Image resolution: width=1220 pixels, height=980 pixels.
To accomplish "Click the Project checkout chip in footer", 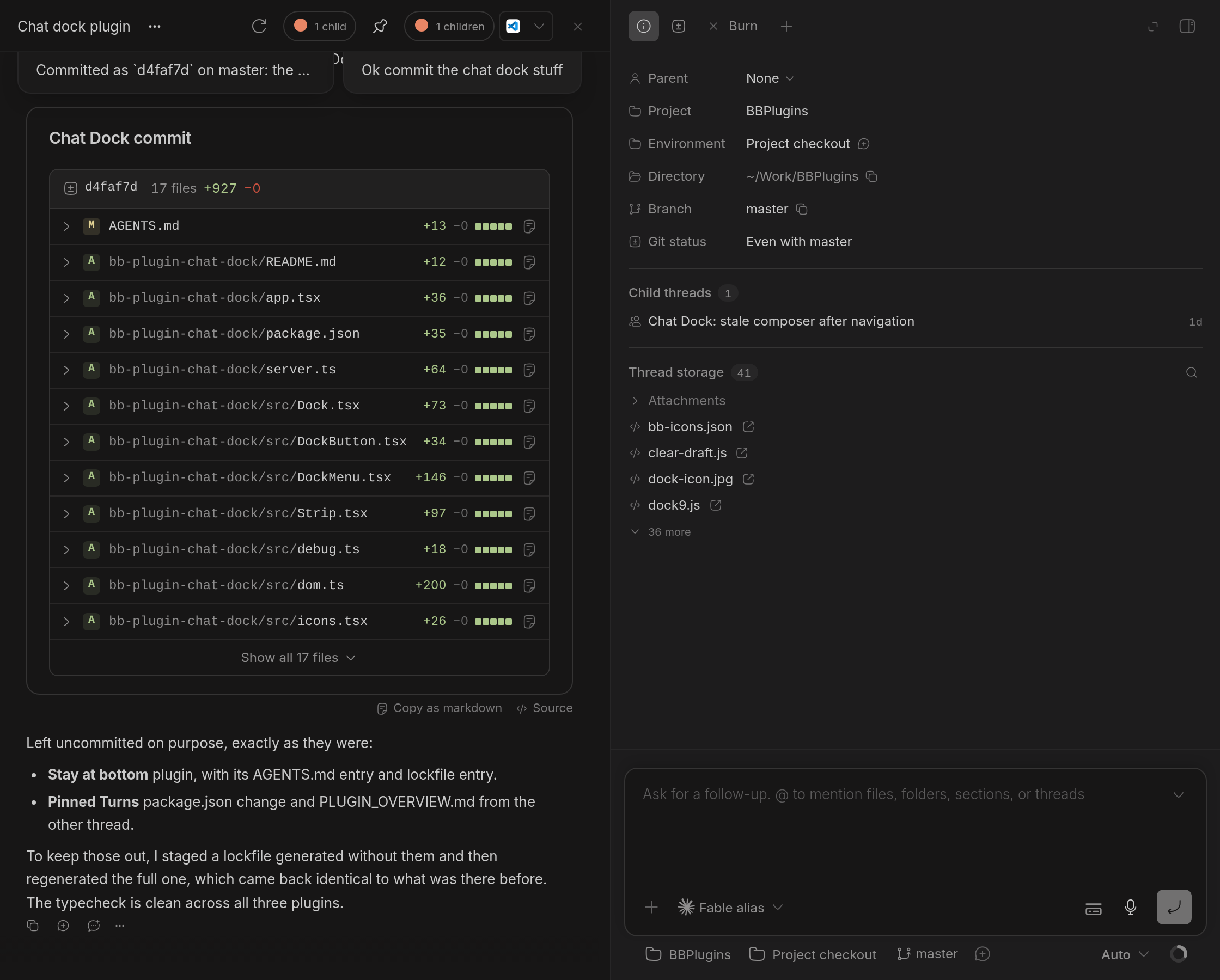I will [x=813, y=954].
